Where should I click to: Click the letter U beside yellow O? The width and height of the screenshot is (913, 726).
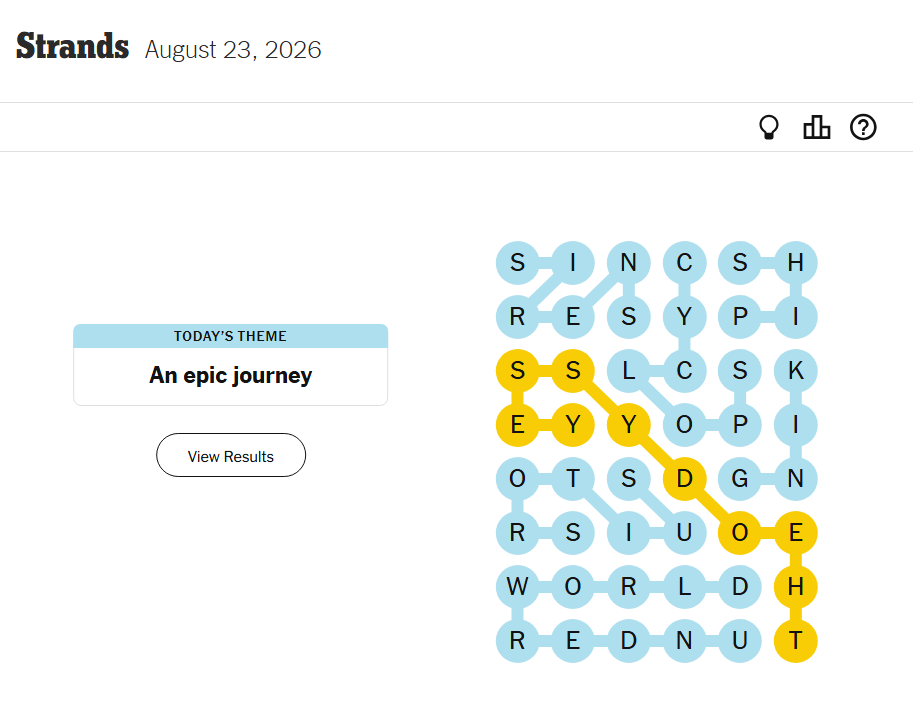684,532
